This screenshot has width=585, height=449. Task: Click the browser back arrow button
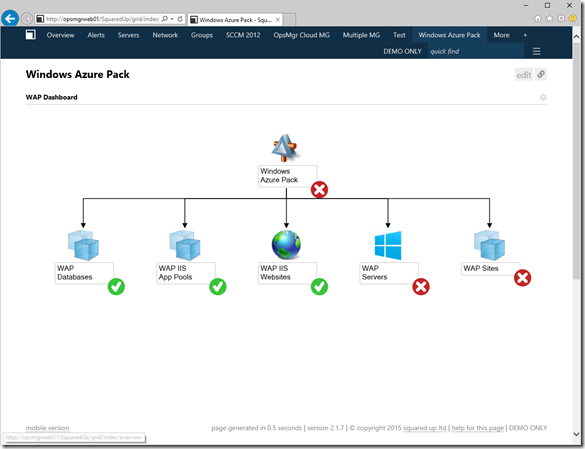click(10, 18)
